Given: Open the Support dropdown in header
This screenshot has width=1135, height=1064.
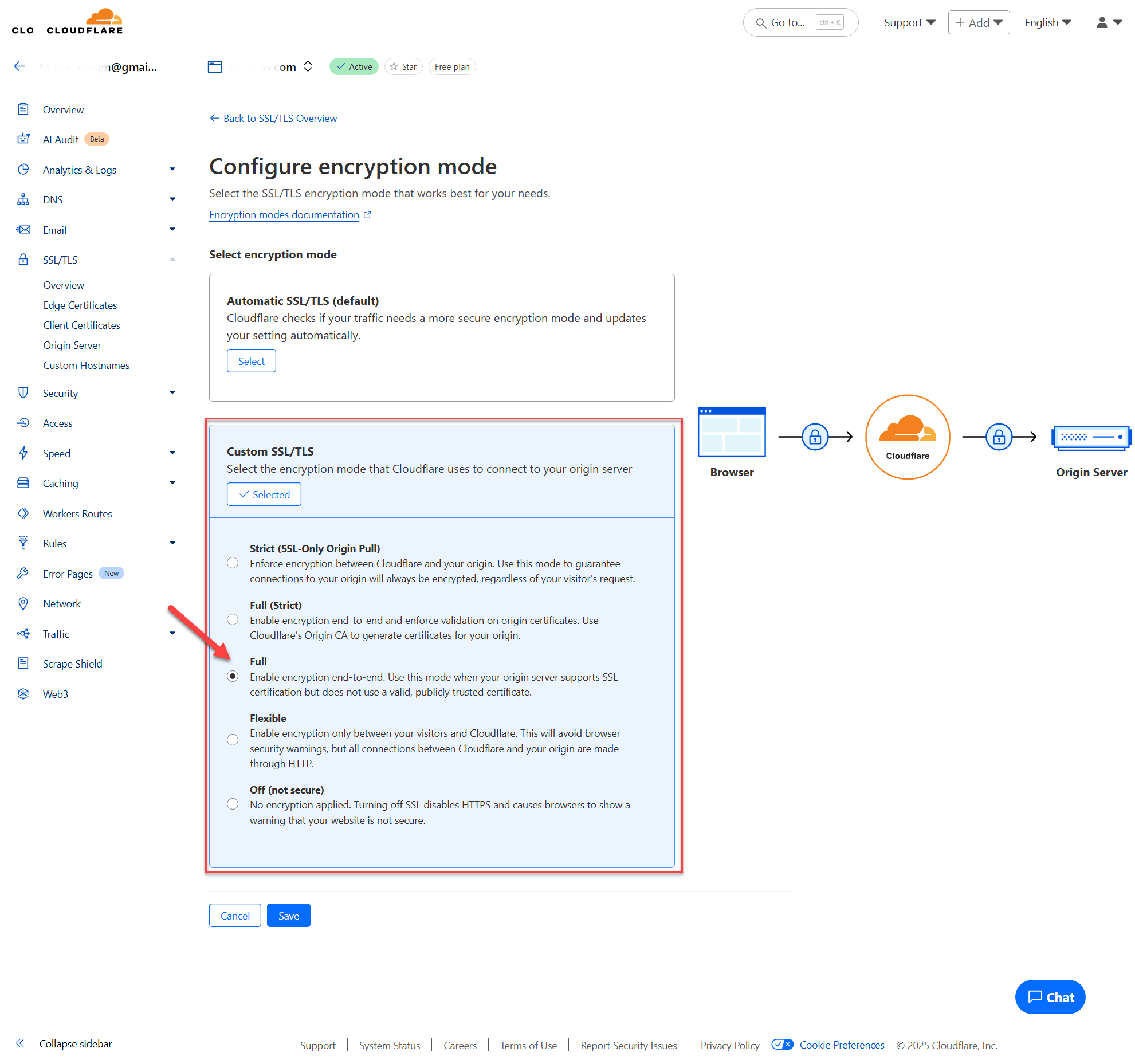Looking at the screenshot, I should pyautogui.click(x=909, y=22).
